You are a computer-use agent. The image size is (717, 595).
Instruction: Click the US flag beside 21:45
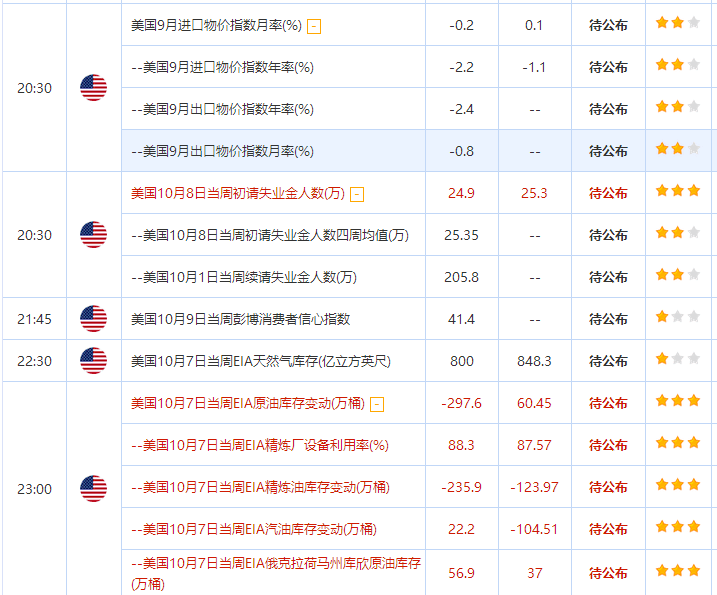(x=93, y=319)
